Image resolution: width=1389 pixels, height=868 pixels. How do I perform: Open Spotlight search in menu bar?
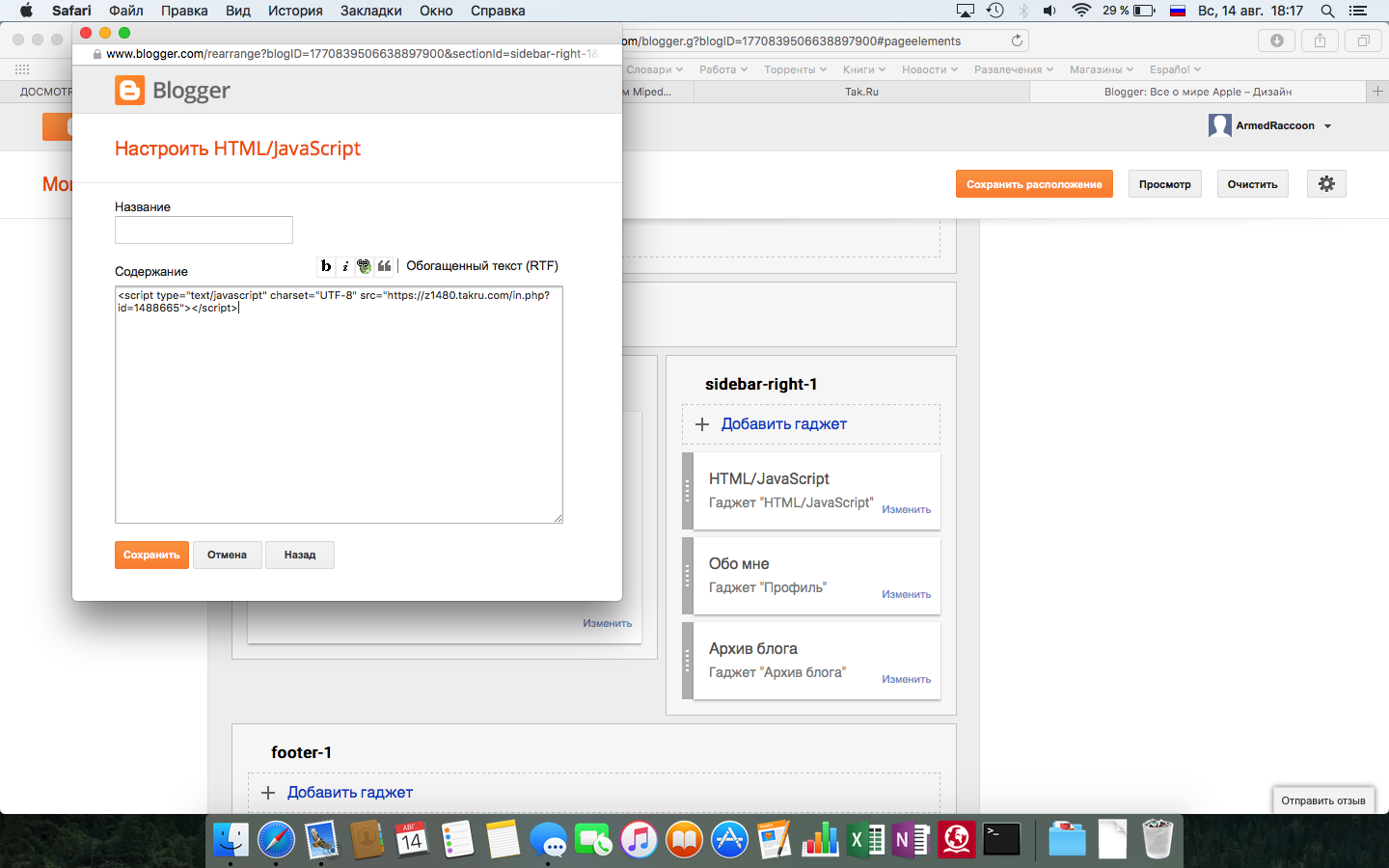coord(1328,11)
